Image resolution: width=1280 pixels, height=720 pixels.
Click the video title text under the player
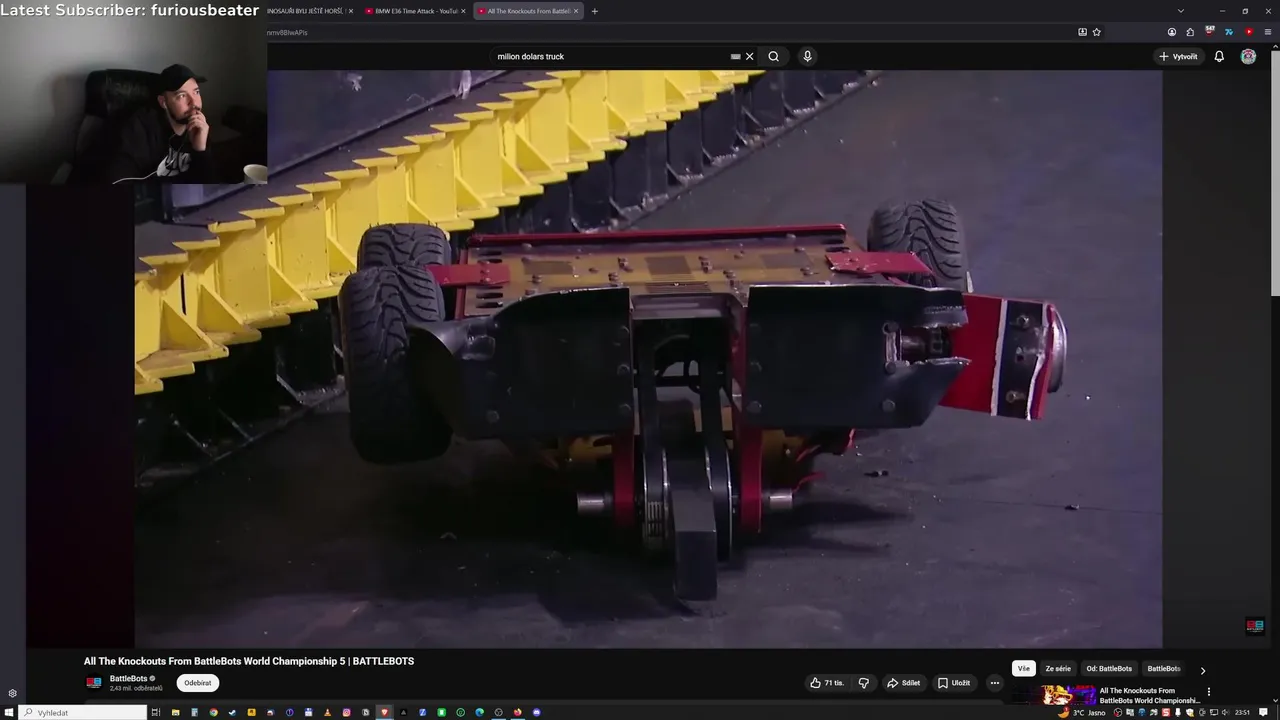click(249, 661)
